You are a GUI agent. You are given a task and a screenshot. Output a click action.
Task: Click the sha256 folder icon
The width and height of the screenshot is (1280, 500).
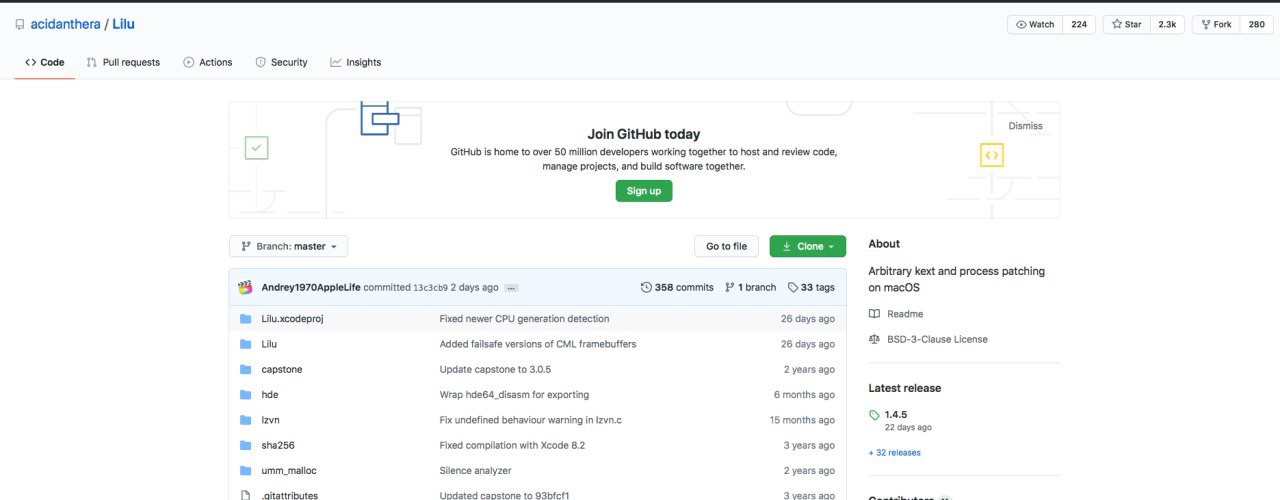tap(245, 445)
